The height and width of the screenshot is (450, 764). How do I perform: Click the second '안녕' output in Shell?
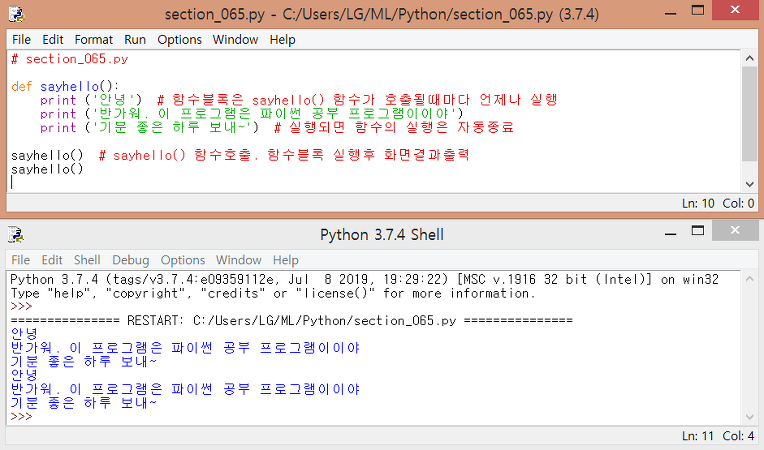point(24,375)
